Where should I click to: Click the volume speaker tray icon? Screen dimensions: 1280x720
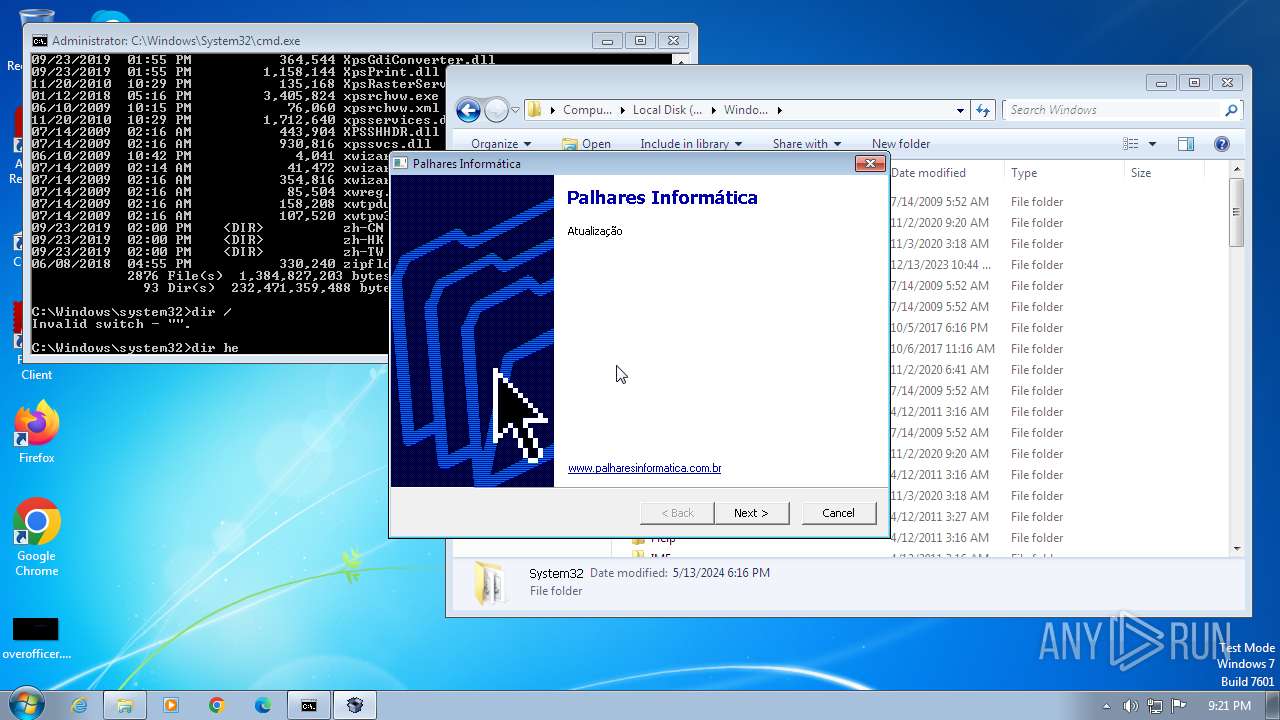point(1131,706)
